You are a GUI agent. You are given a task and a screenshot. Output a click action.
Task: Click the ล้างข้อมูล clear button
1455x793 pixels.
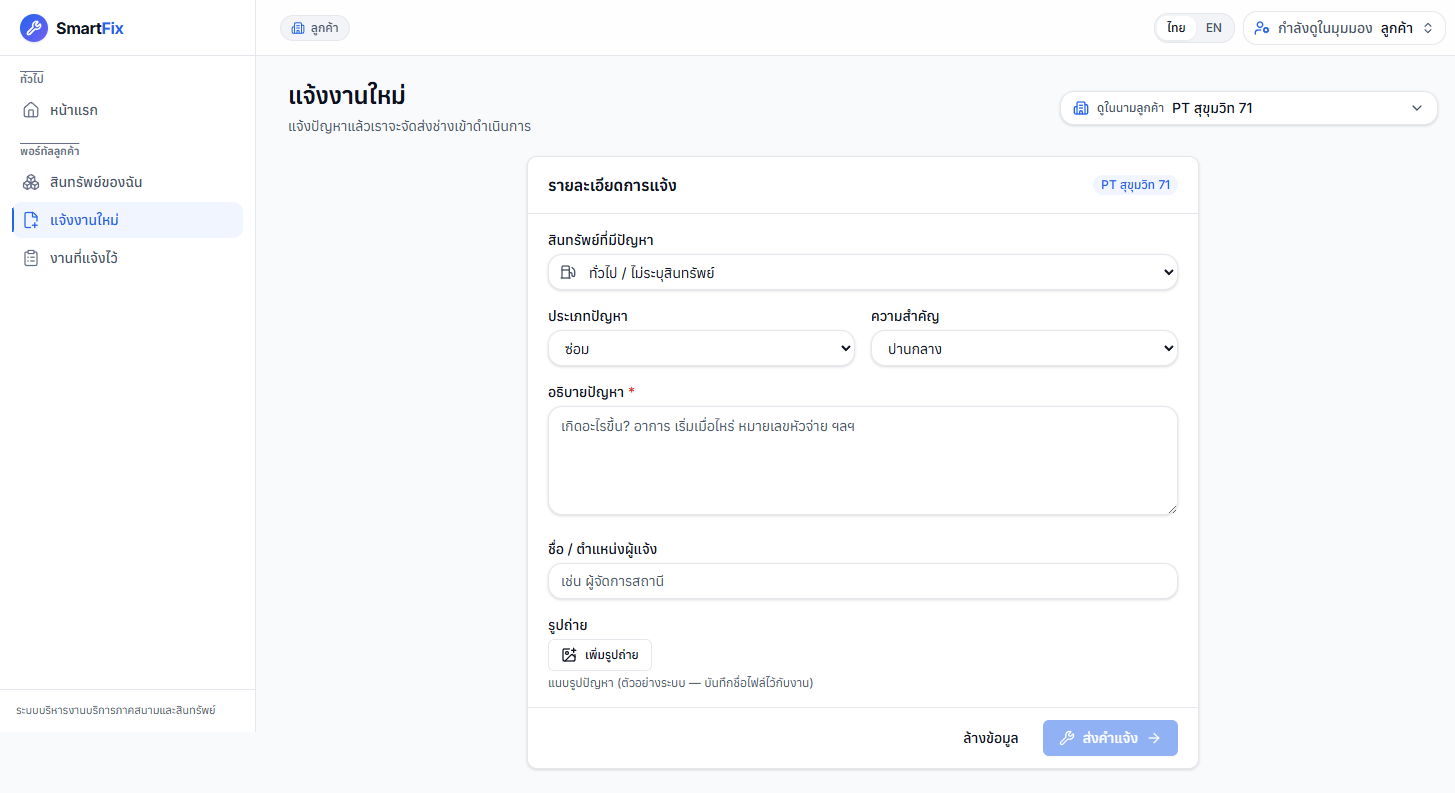click(x=990, y=738)
